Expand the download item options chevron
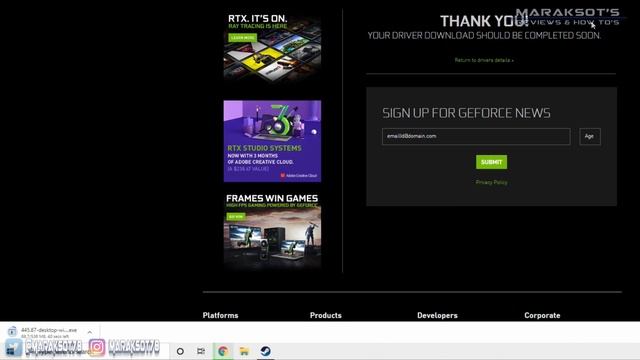Image resolution: width=640 pixels, height=360 pixels. (x=90, y=332)
